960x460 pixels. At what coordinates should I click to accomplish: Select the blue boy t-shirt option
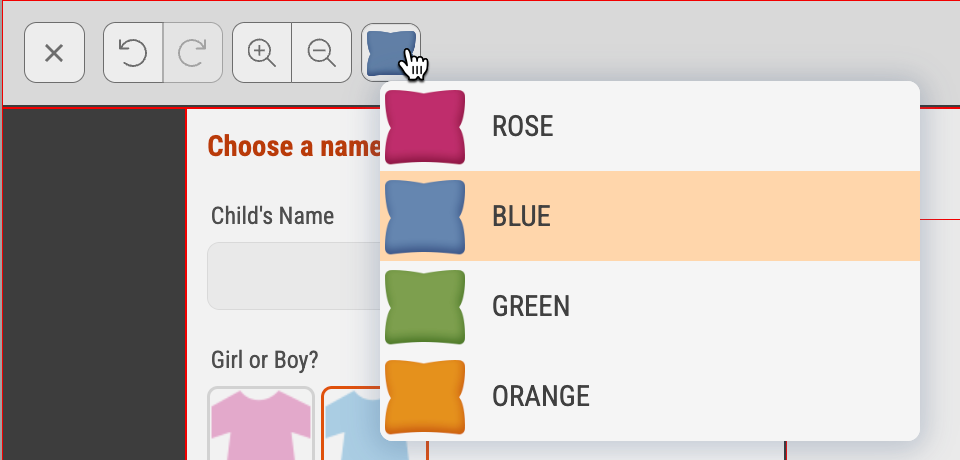(352, 423)
